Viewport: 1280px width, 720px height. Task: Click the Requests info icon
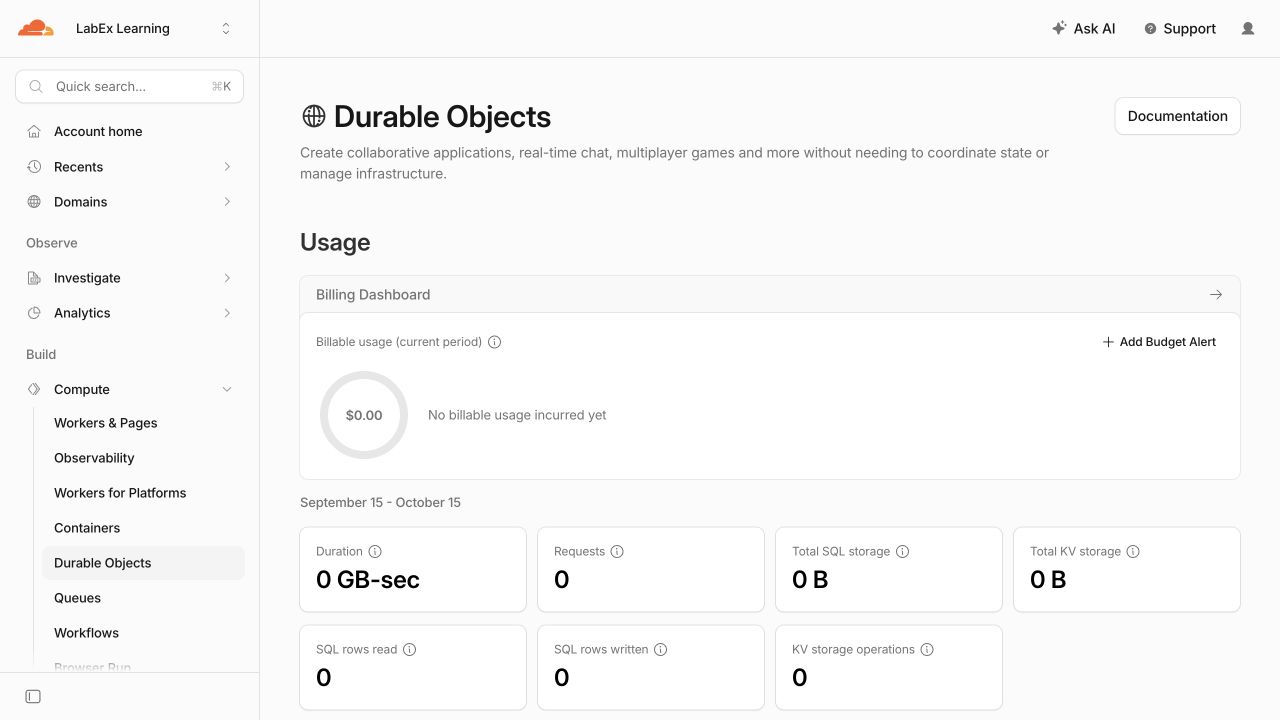tap(617, 552)
